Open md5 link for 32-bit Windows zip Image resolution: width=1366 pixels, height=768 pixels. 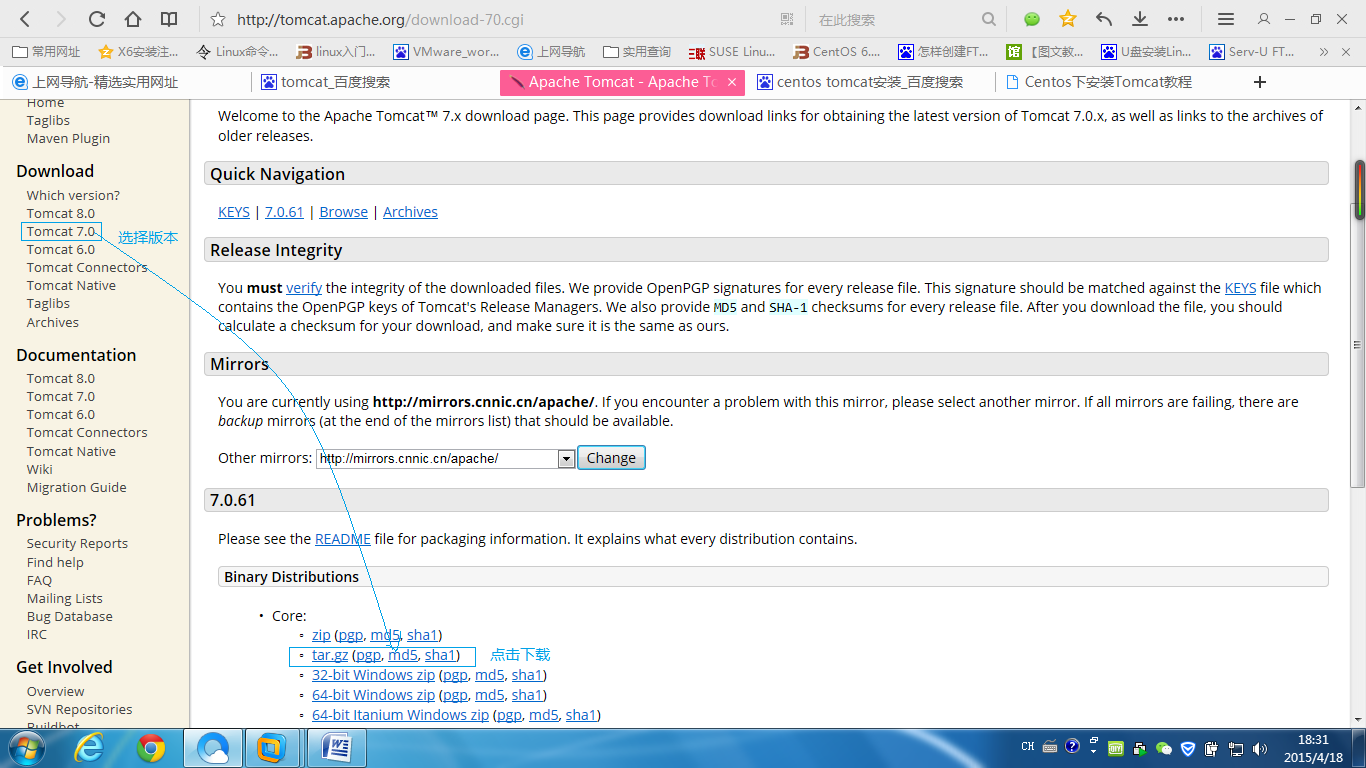coord(490,675)
